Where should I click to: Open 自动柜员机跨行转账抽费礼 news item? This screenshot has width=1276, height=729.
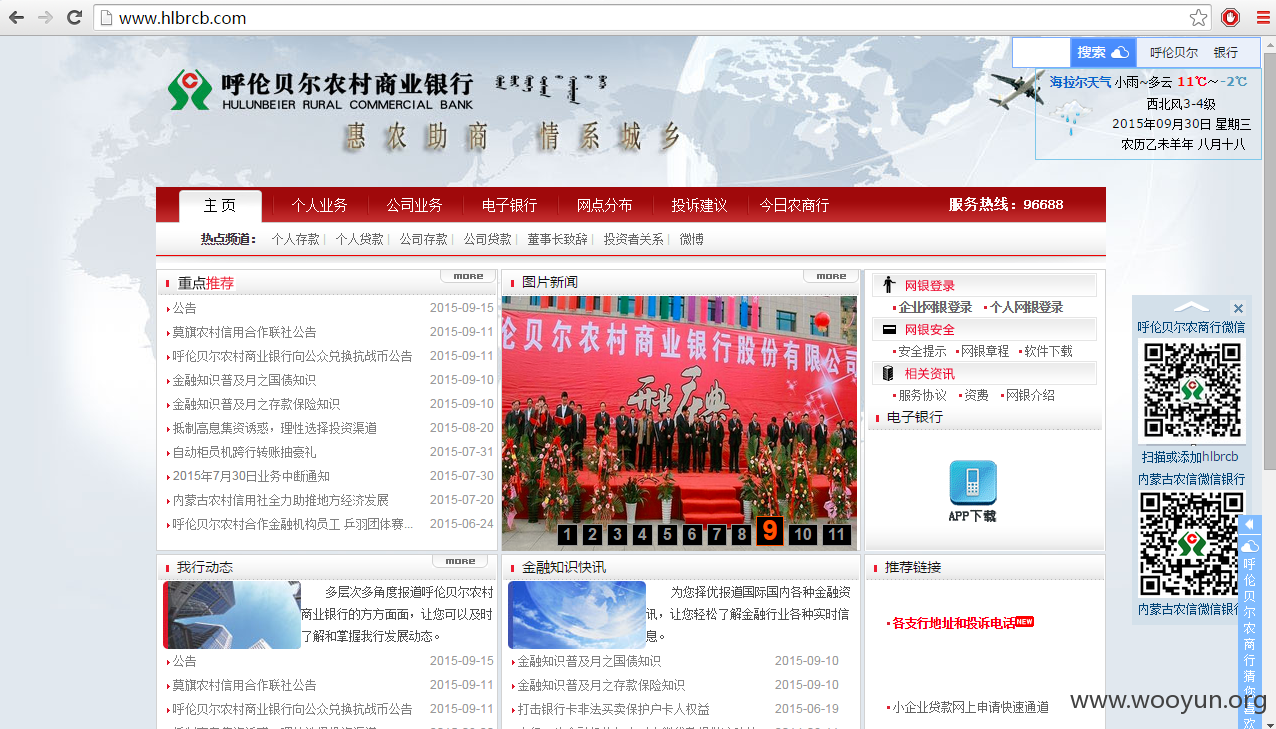click(x=244, y=452)
